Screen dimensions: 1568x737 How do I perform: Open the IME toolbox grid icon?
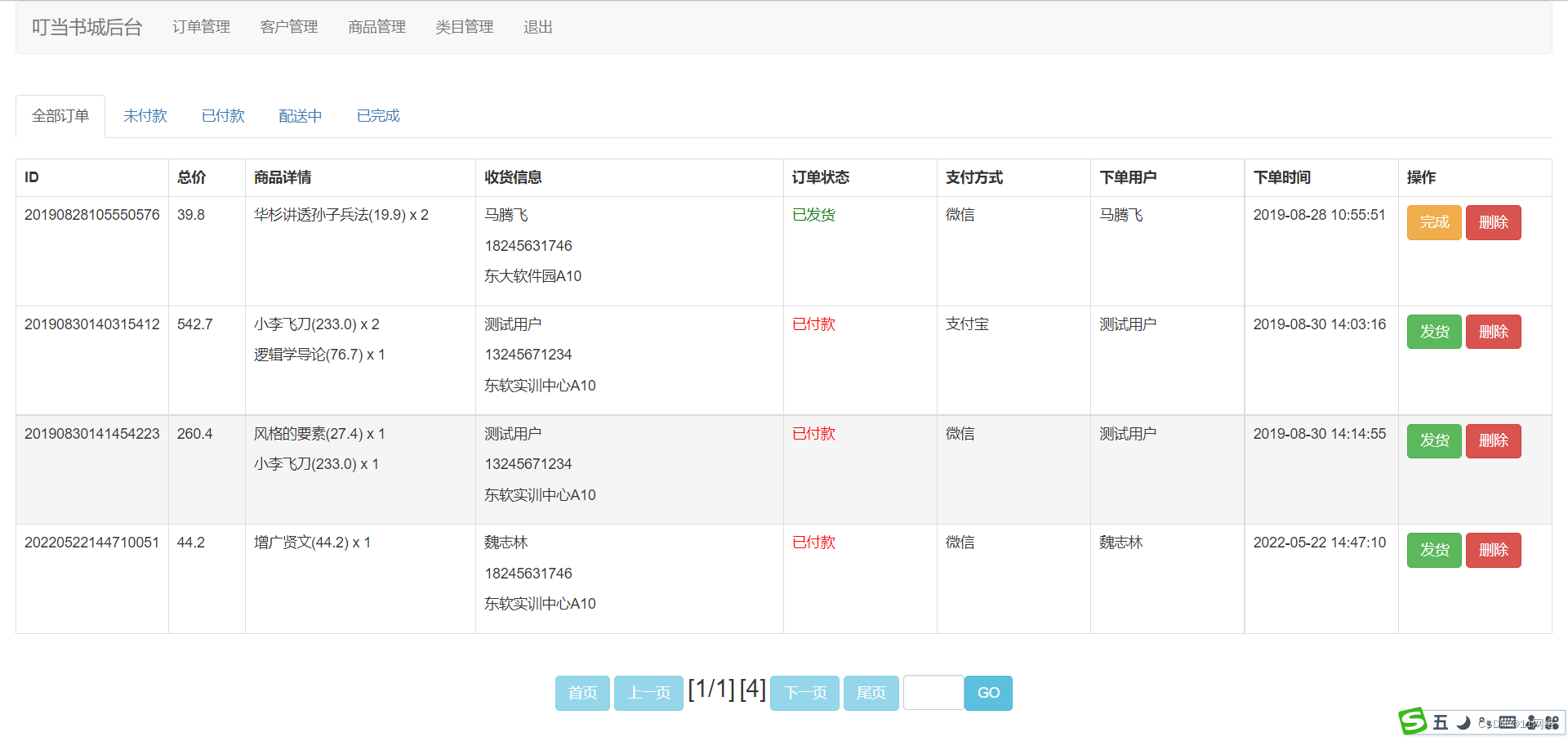pyautogui.click(x=1552, y=722)
